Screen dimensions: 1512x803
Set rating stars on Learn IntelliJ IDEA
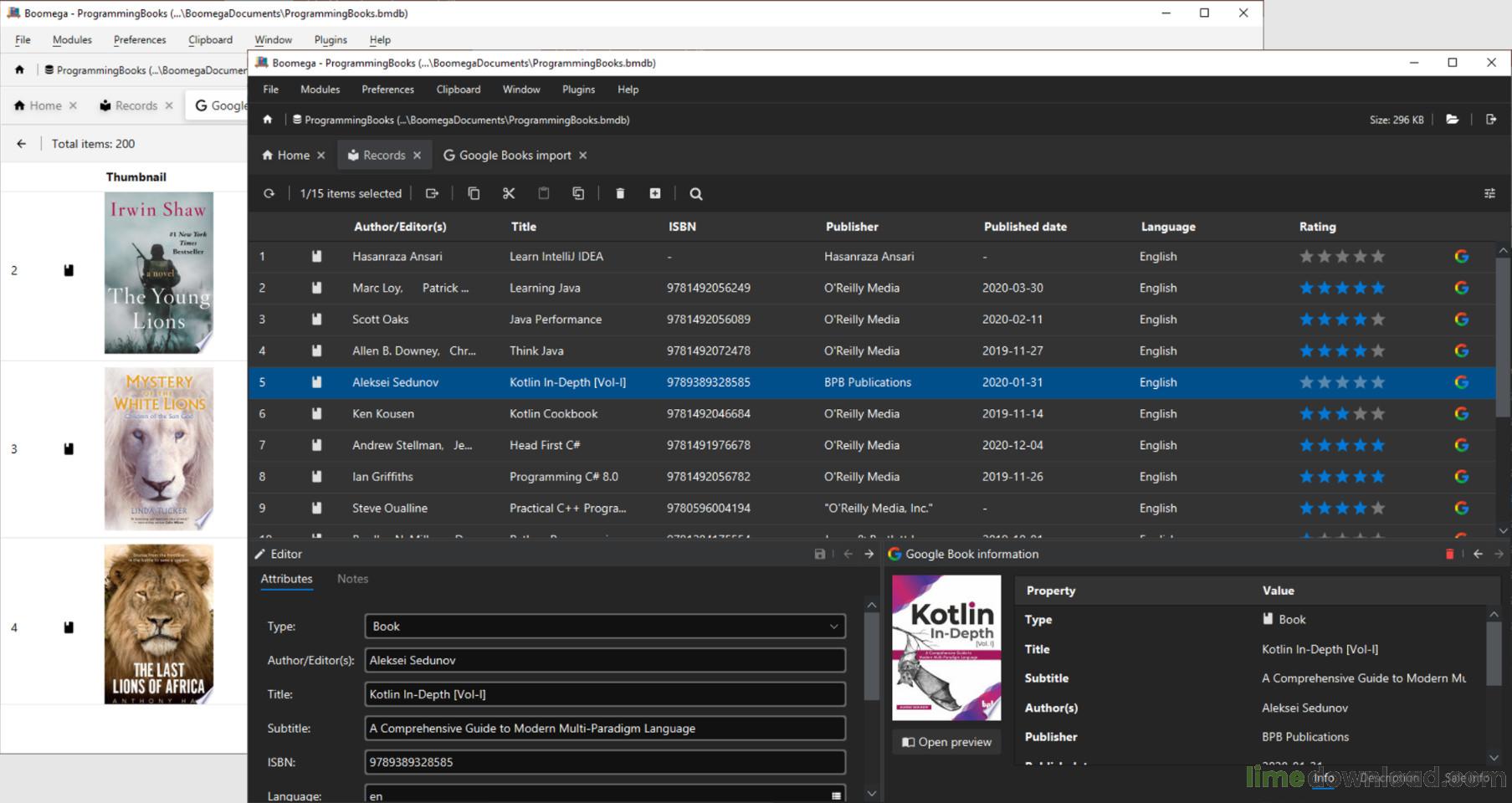pyautogui.click(x=1341, y=257)
